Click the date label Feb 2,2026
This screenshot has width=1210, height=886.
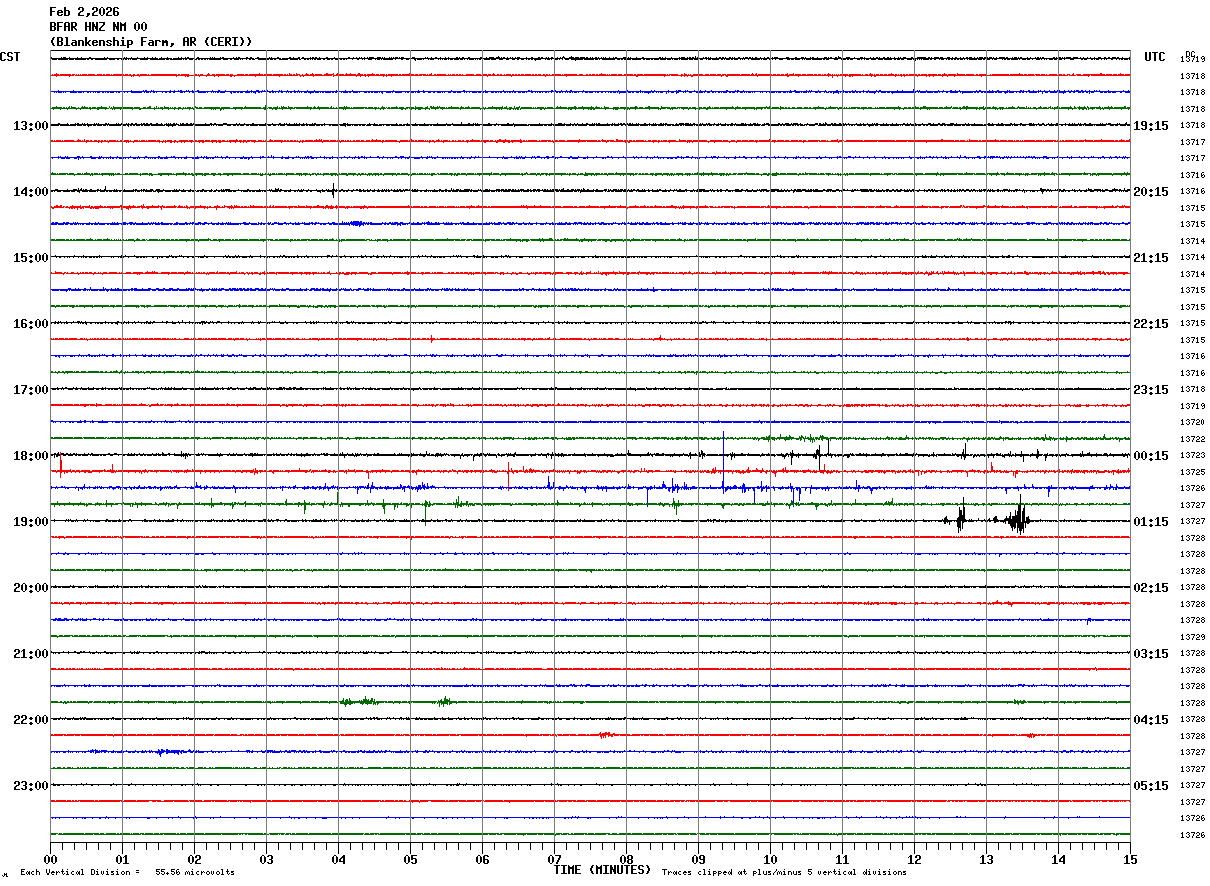pos(84,12)
